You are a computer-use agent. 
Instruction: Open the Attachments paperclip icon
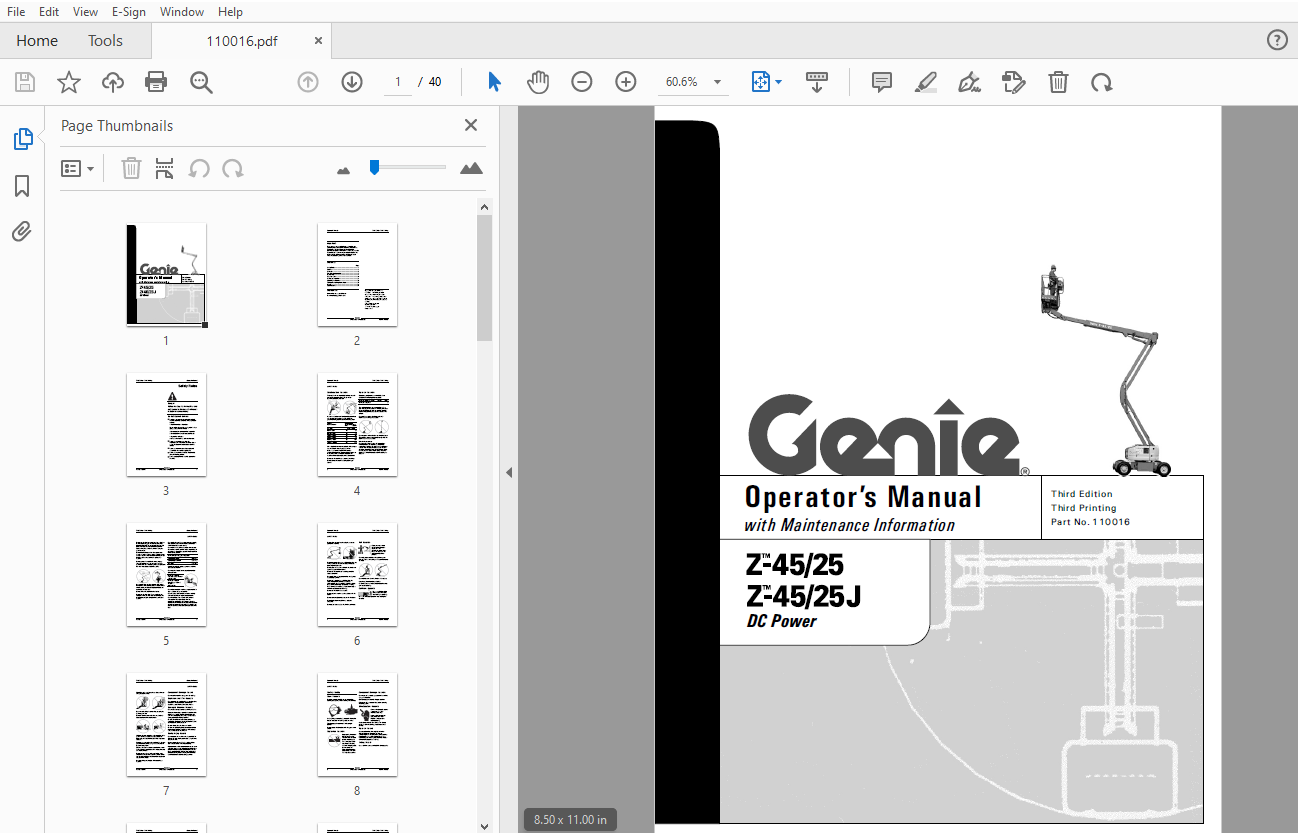point(22,232)
